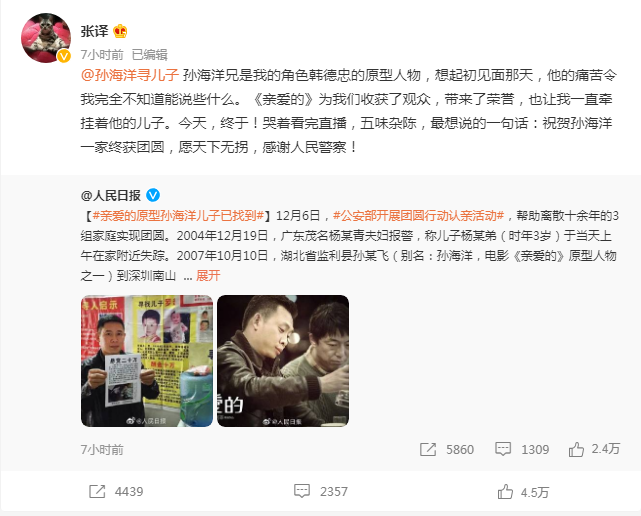Screen dimensions: 641x516
Task: Like the quoted post with 2.4万 likes
Action: [576, 449]
